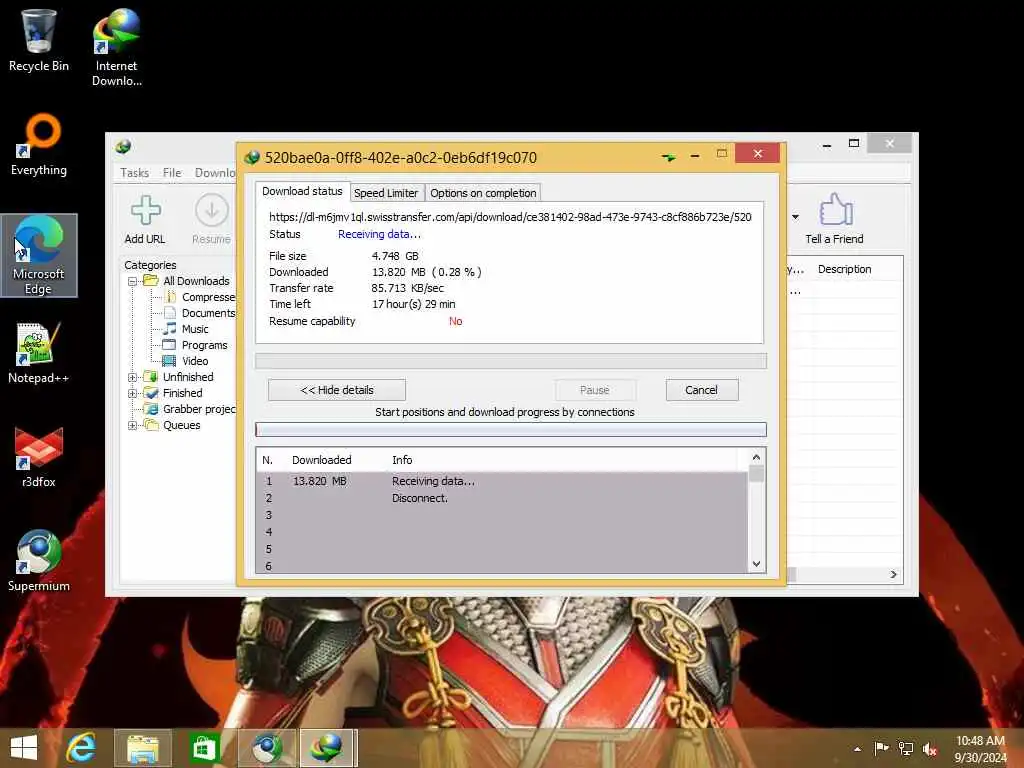
Task: Show hidden tray icons arrow
Action: click(857, 749)
